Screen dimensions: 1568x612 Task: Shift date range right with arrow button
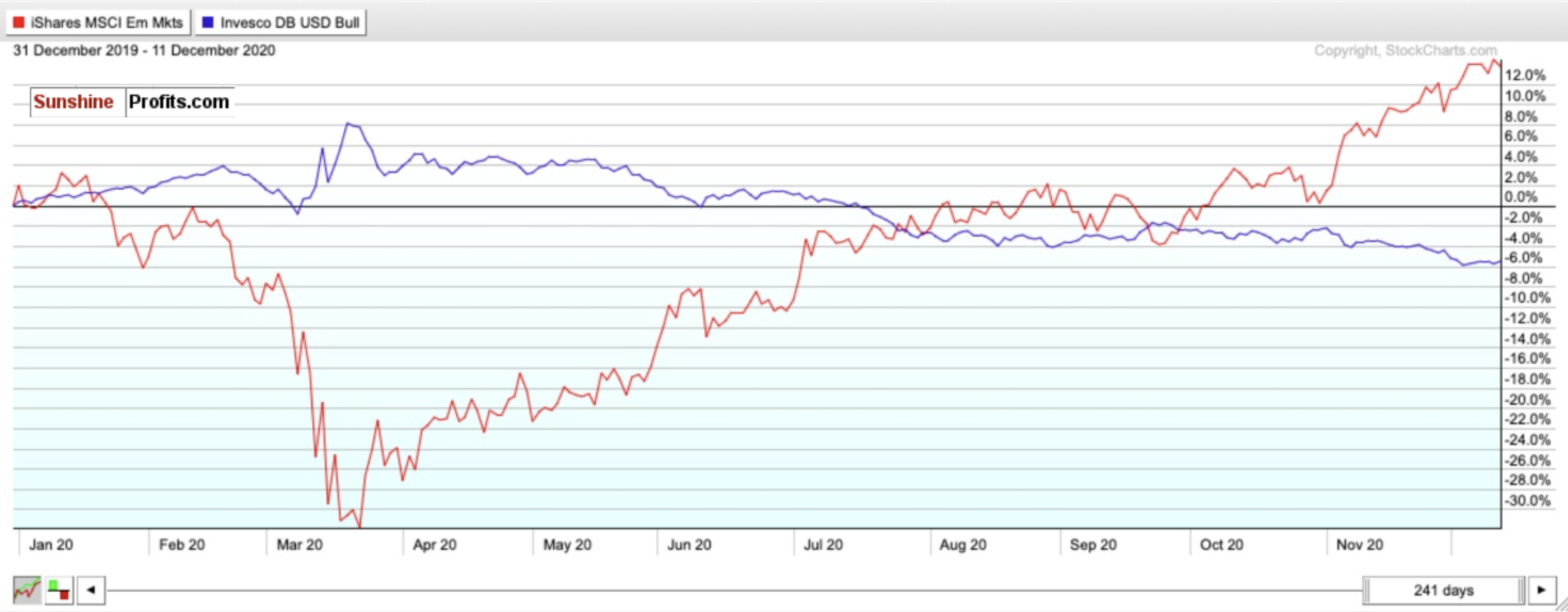click(x=1541, y=590)
